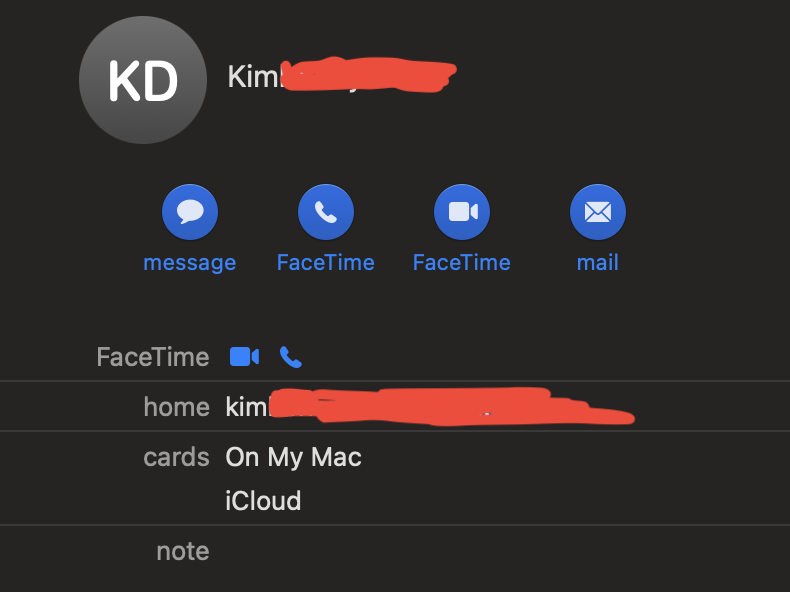This screenshot has width=790, height=592.
Task: Click the blue "message" text label
Action: coord(190,262)
